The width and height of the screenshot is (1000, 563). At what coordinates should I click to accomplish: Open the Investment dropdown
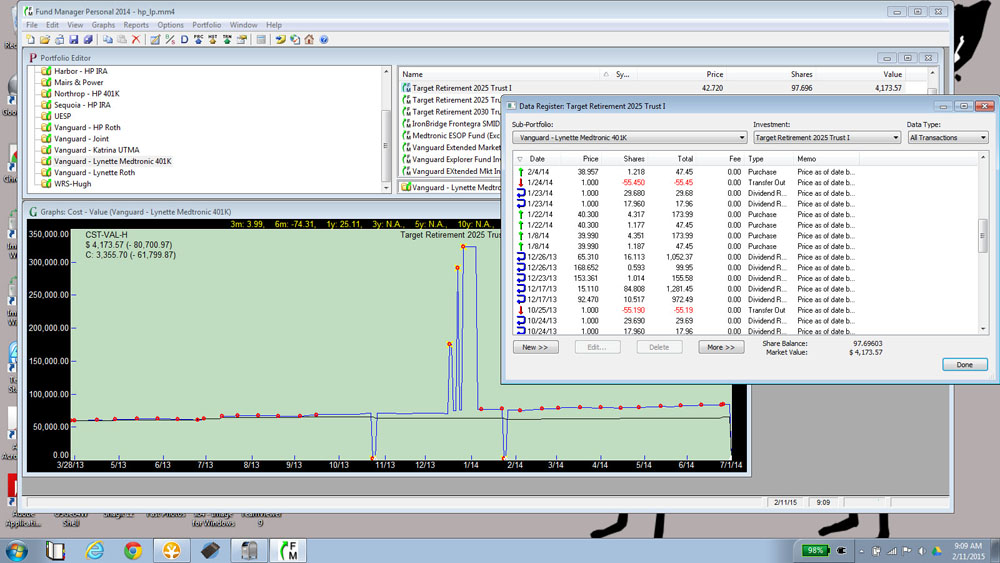click(x=827, y=137)
